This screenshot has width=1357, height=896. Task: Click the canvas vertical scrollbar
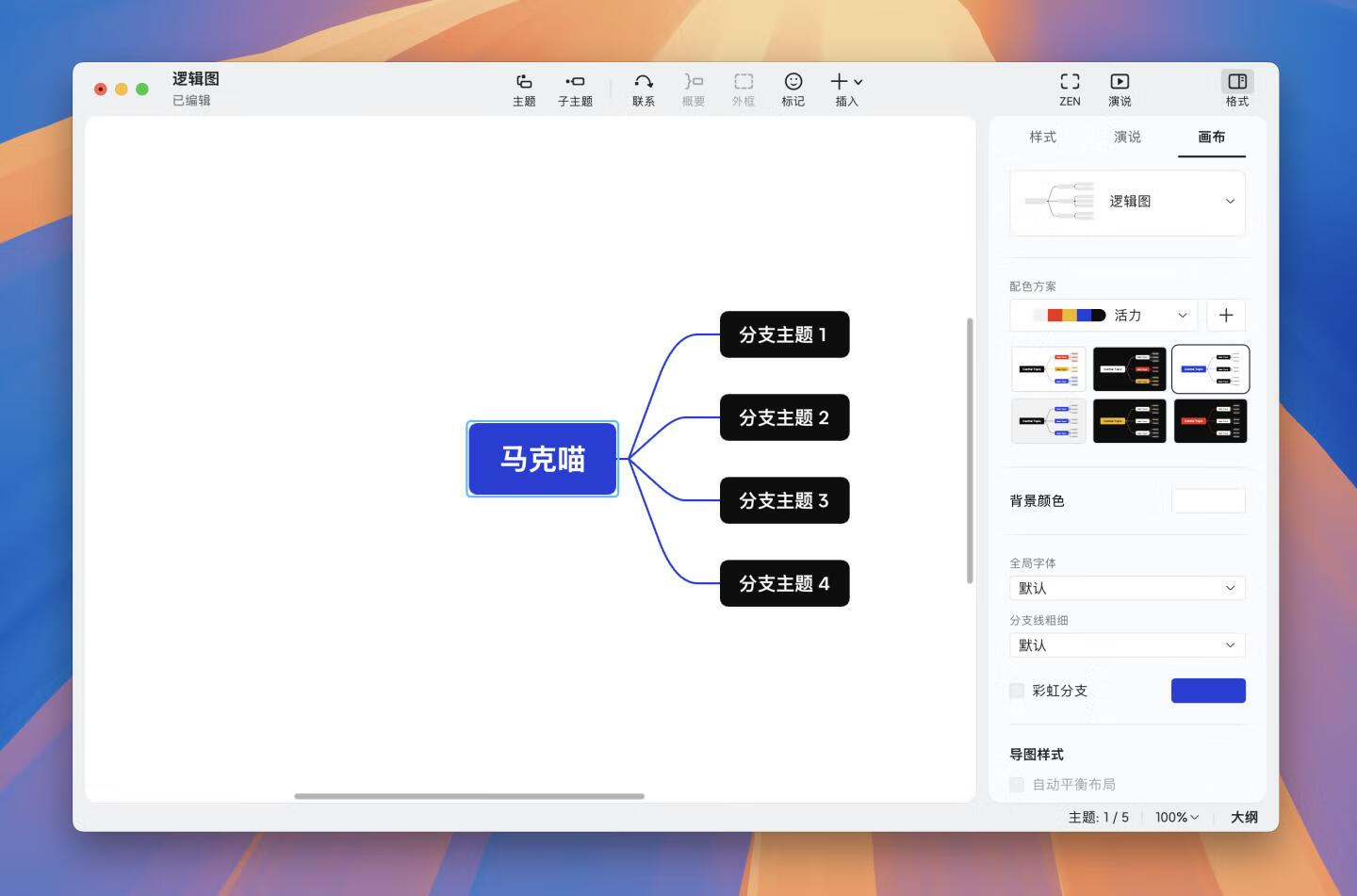click(970, 450)
